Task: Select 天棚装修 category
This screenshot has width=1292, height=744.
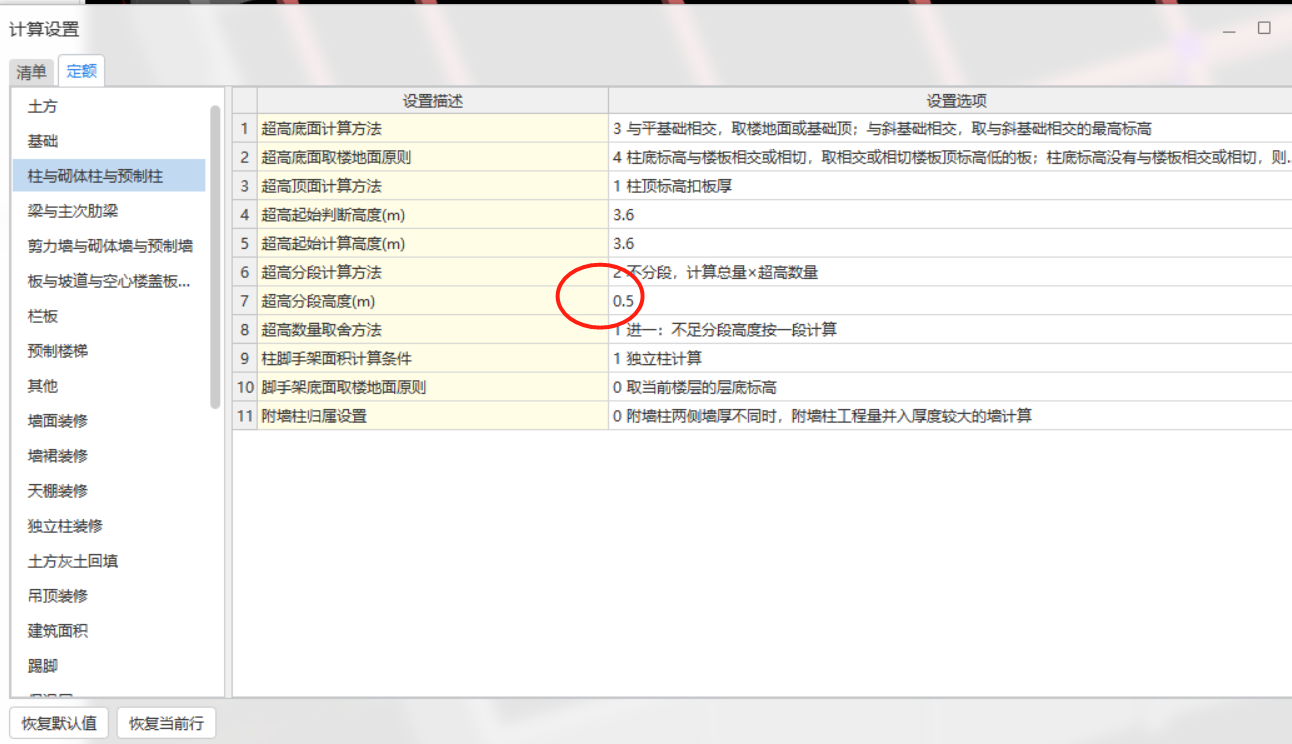Action: coord(108,491)
